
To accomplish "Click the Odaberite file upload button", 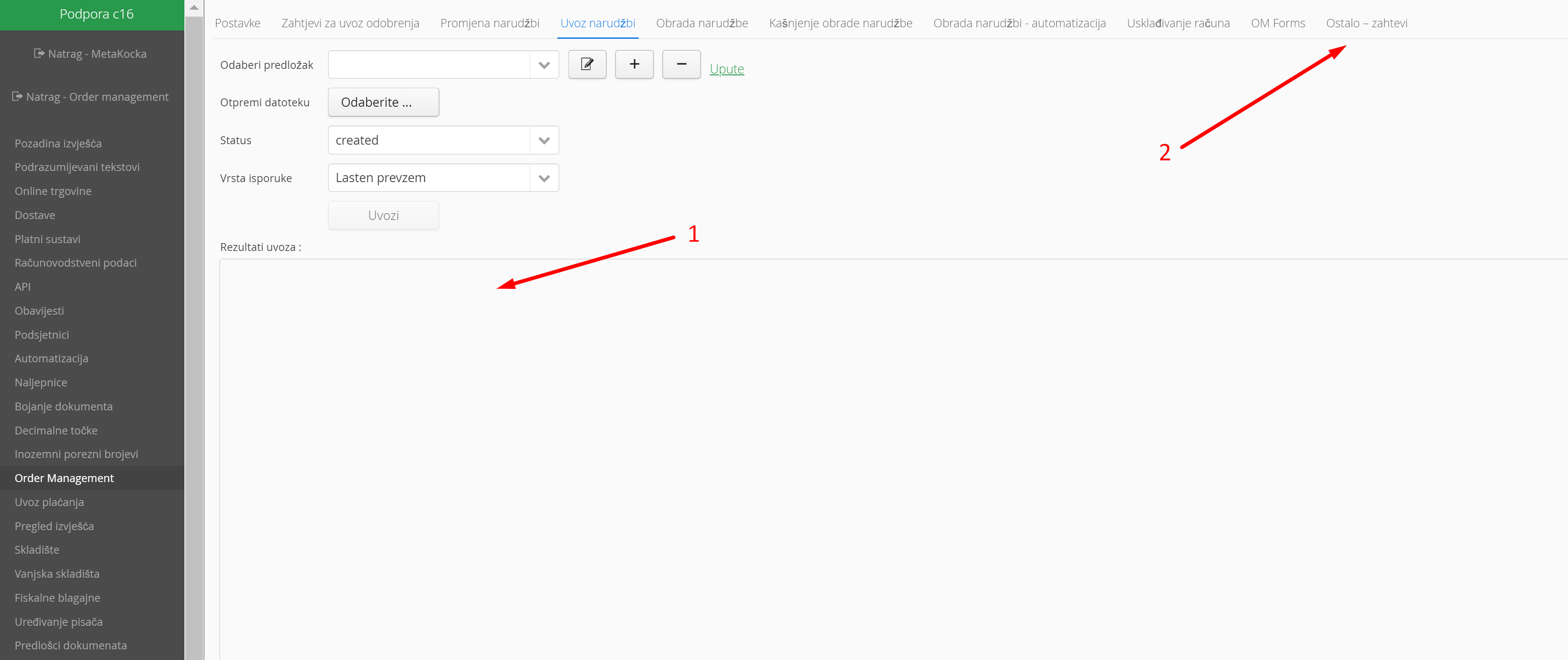I will click(x=383, y=102).
